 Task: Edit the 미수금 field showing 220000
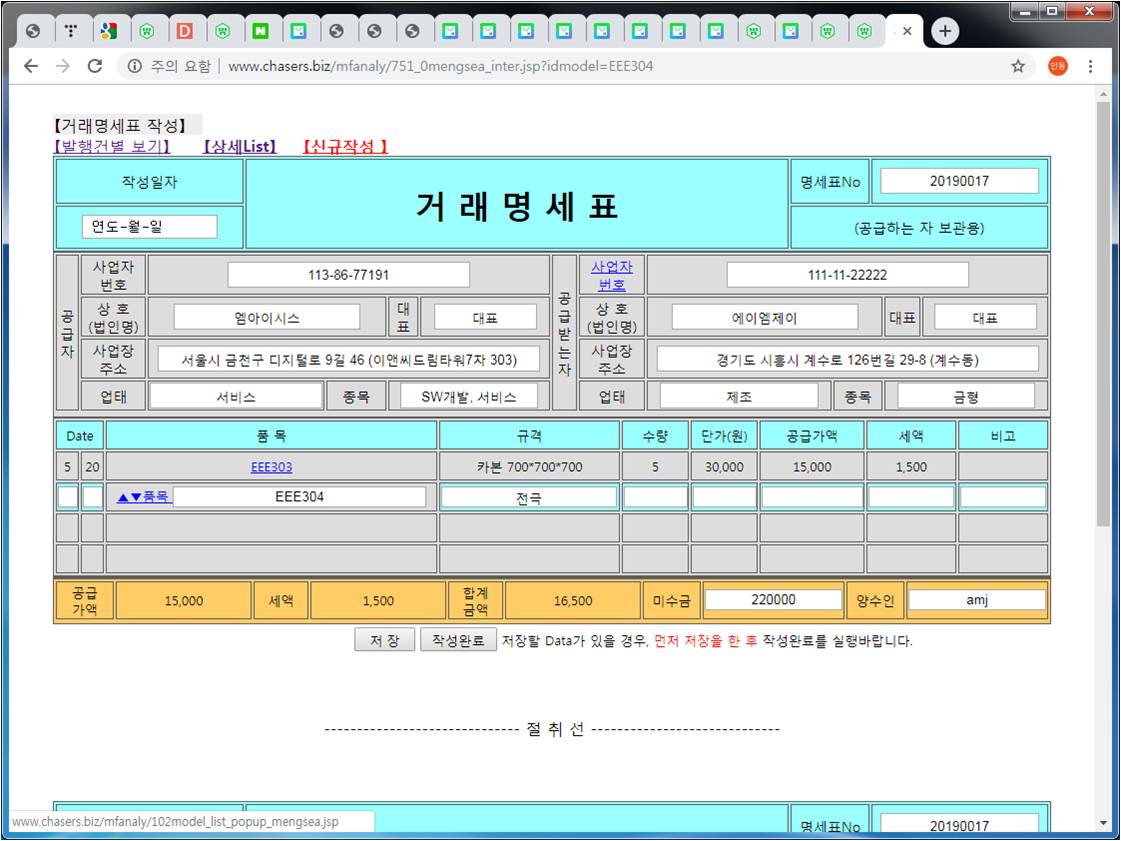point(773,600)
